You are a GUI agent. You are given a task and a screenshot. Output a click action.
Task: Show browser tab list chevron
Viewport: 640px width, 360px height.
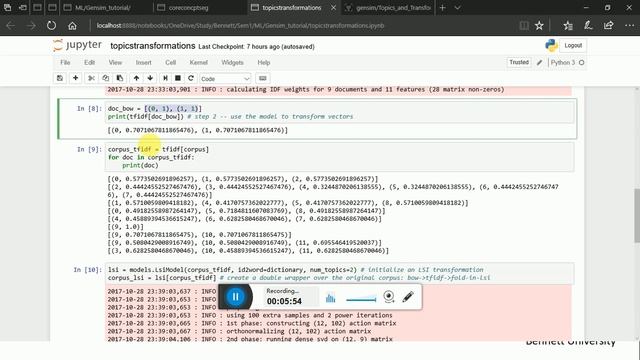point(458,7)
